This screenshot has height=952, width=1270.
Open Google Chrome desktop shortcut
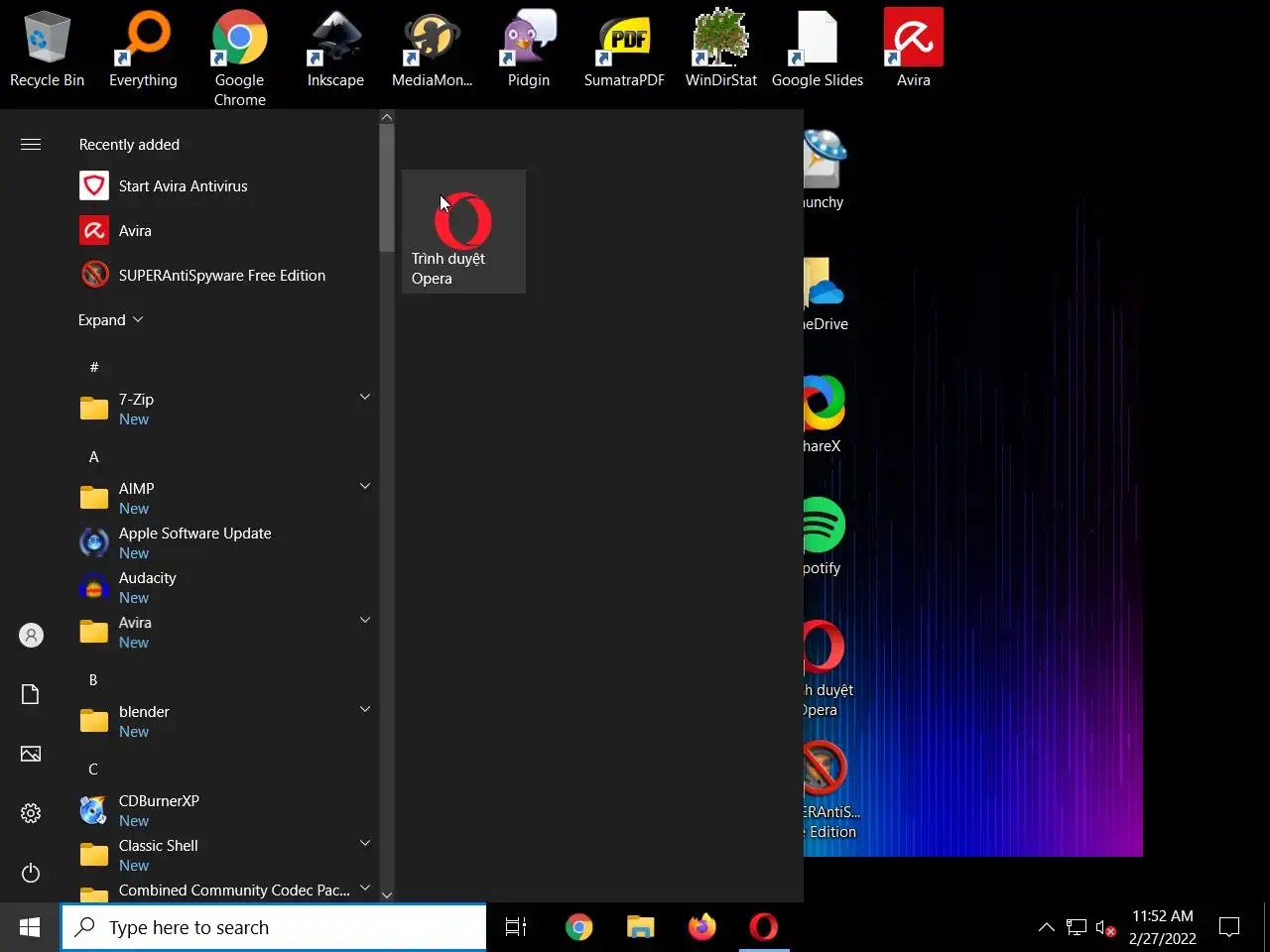(x=239, y=58)
